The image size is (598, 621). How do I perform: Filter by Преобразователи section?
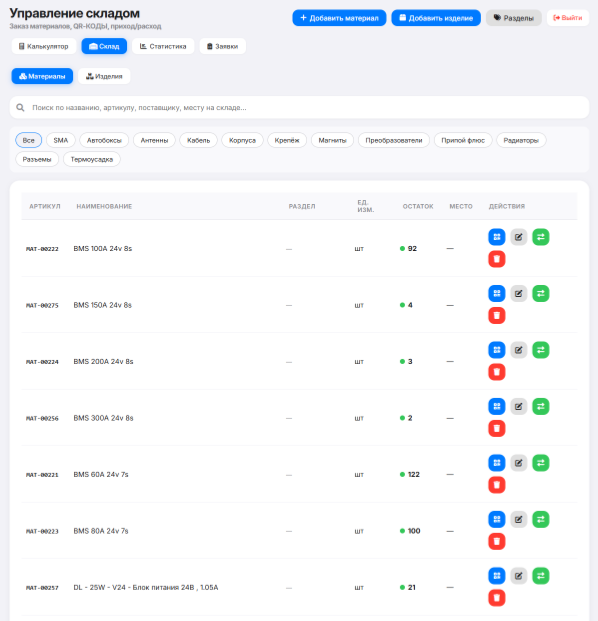(394, 140)
